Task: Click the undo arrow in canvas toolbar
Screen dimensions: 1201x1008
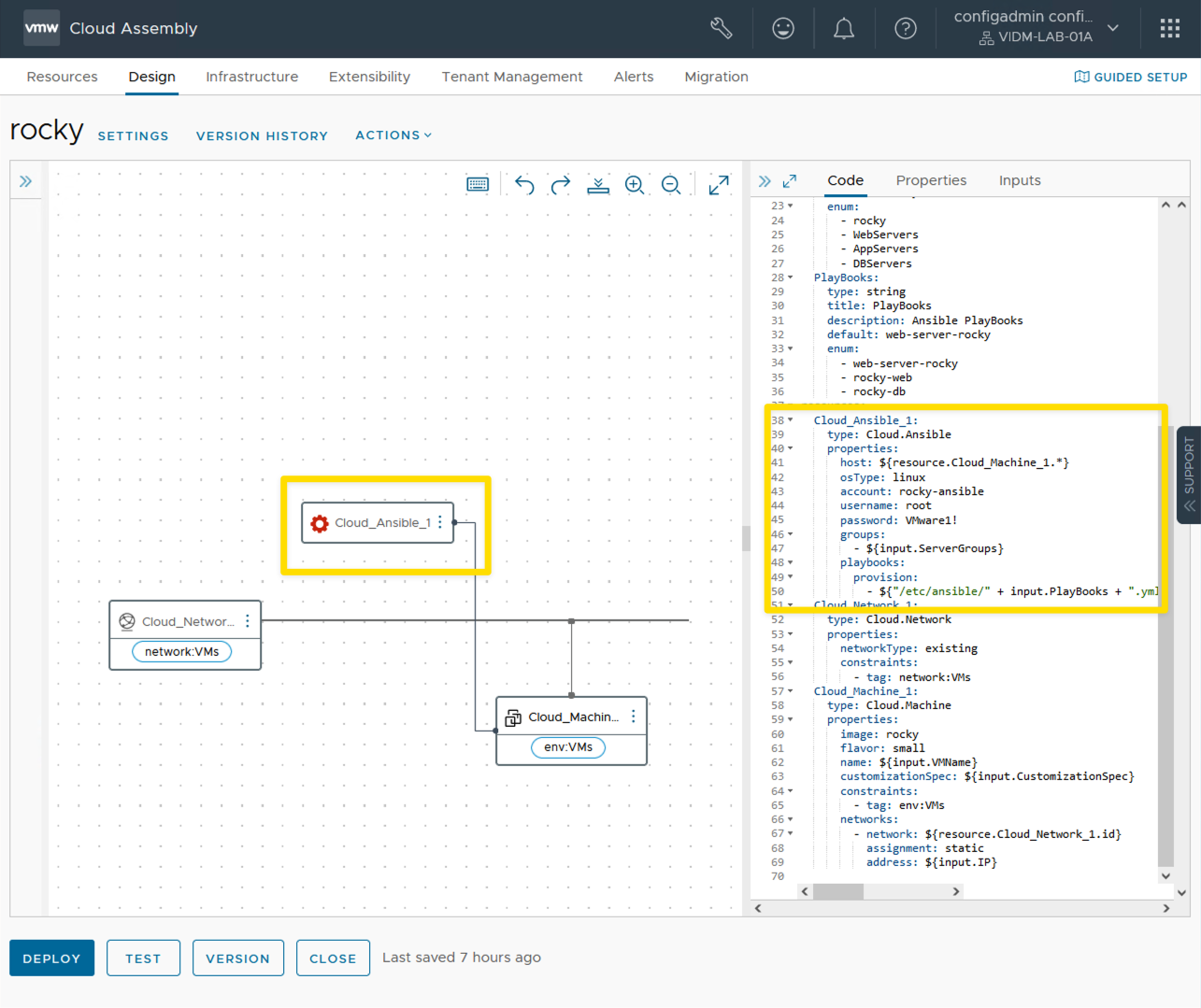Action: point(524,185)
